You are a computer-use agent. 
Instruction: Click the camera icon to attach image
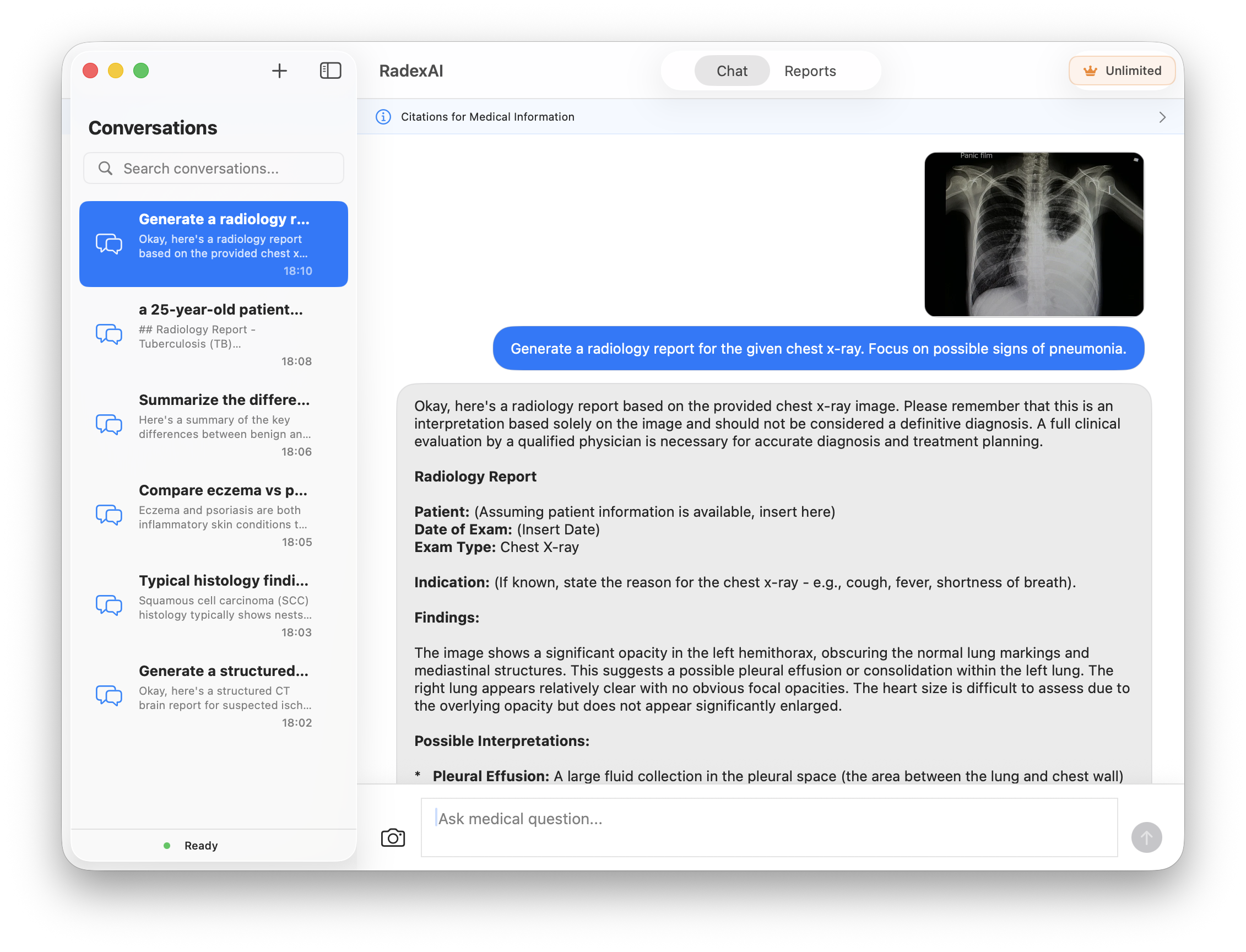pyautogui.click(x=393, y=837)
